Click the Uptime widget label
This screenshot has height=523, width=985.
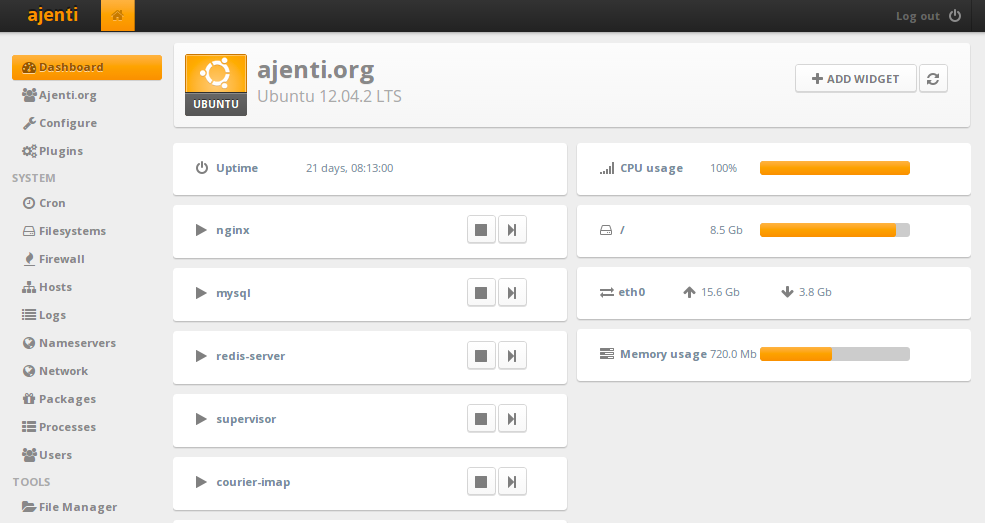coord(237,168)
